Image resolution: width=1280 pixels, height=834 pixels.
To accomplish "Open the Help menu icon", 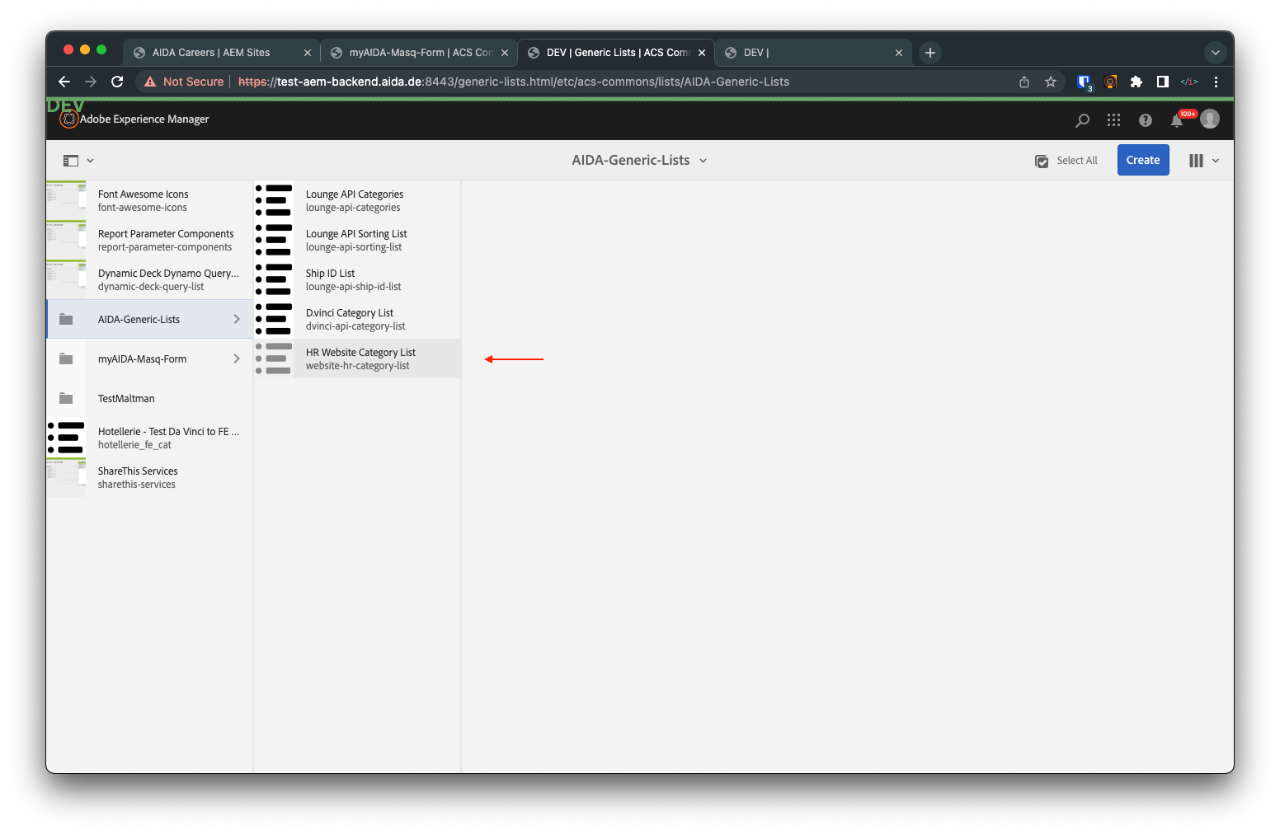I will pos(1145,119).
